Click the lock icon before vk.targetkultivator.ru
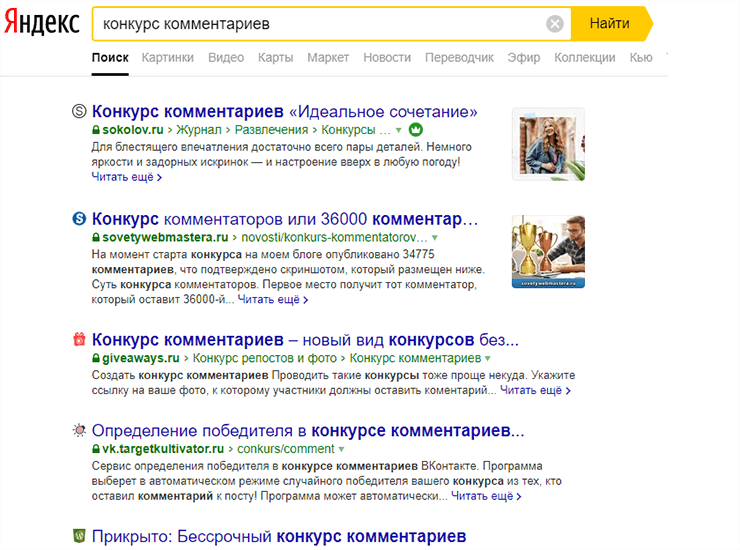Image resolution: width=740 pixels, height=550 pixels. click(x=96, y=448)
